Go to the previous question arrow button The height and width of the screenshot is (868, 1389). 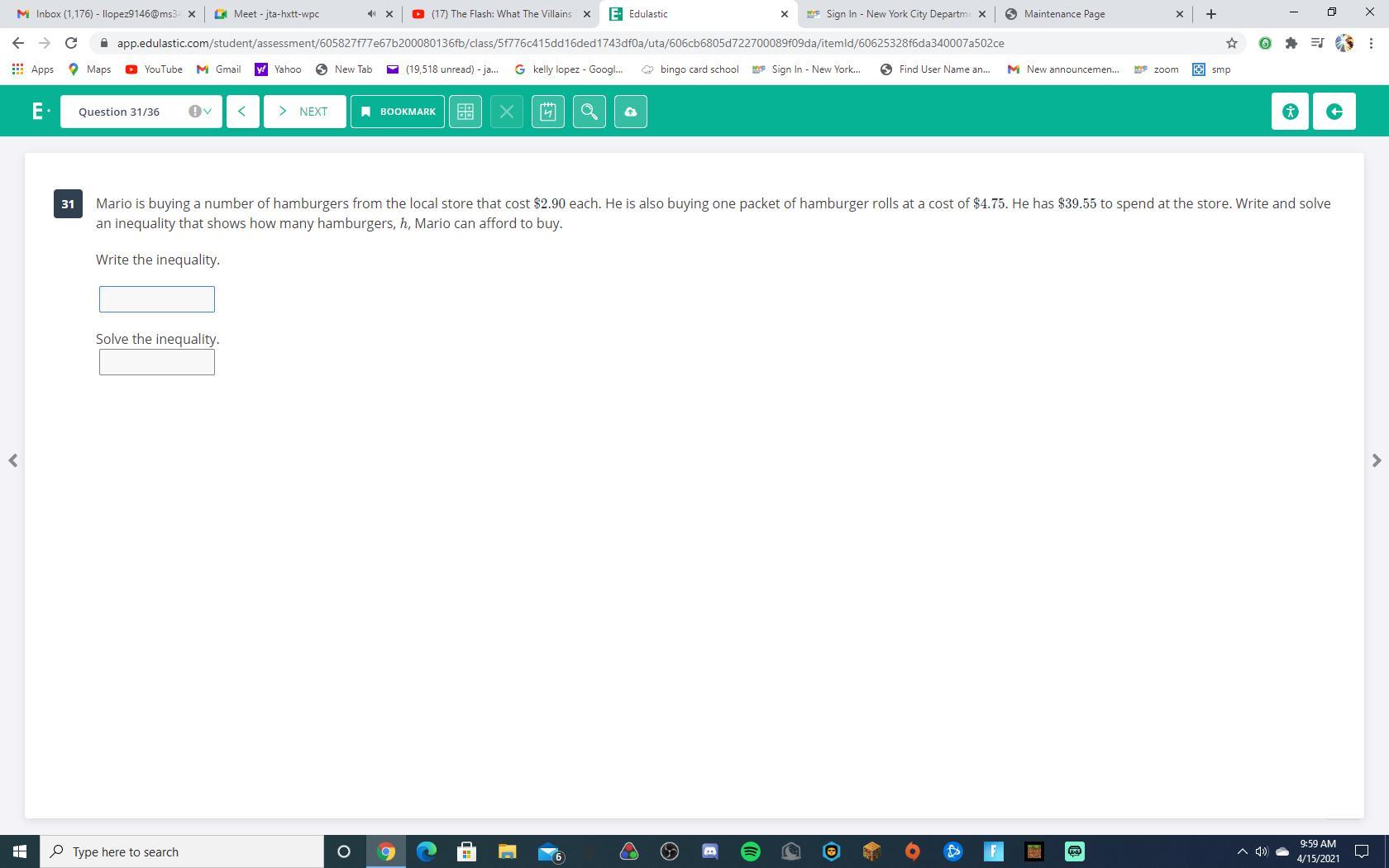pyautogui.click(x=242, y=112)
